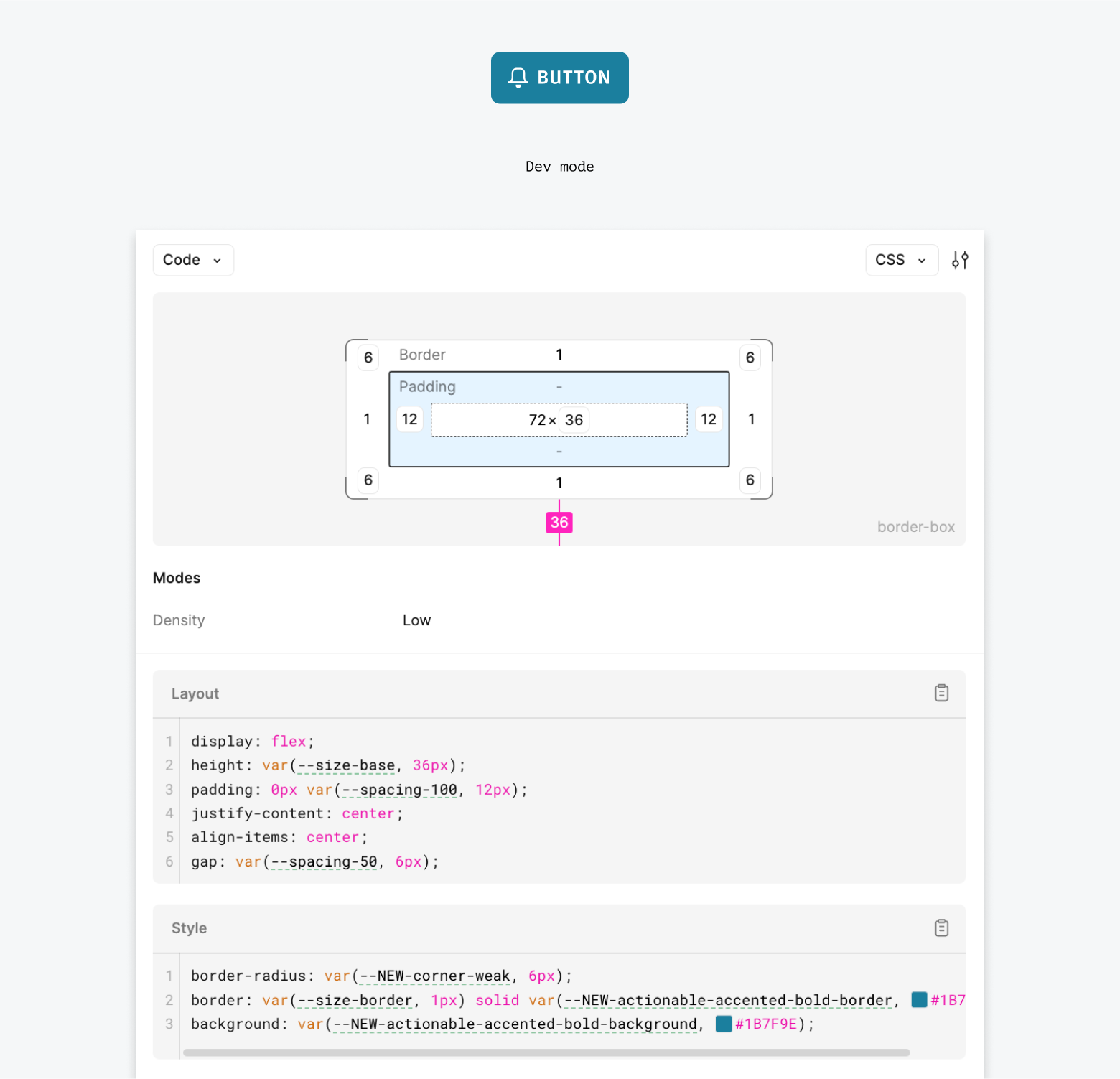The image size is (1120, 1079).
Task: Click the top-left corner radius value 6
Action: 367,357
